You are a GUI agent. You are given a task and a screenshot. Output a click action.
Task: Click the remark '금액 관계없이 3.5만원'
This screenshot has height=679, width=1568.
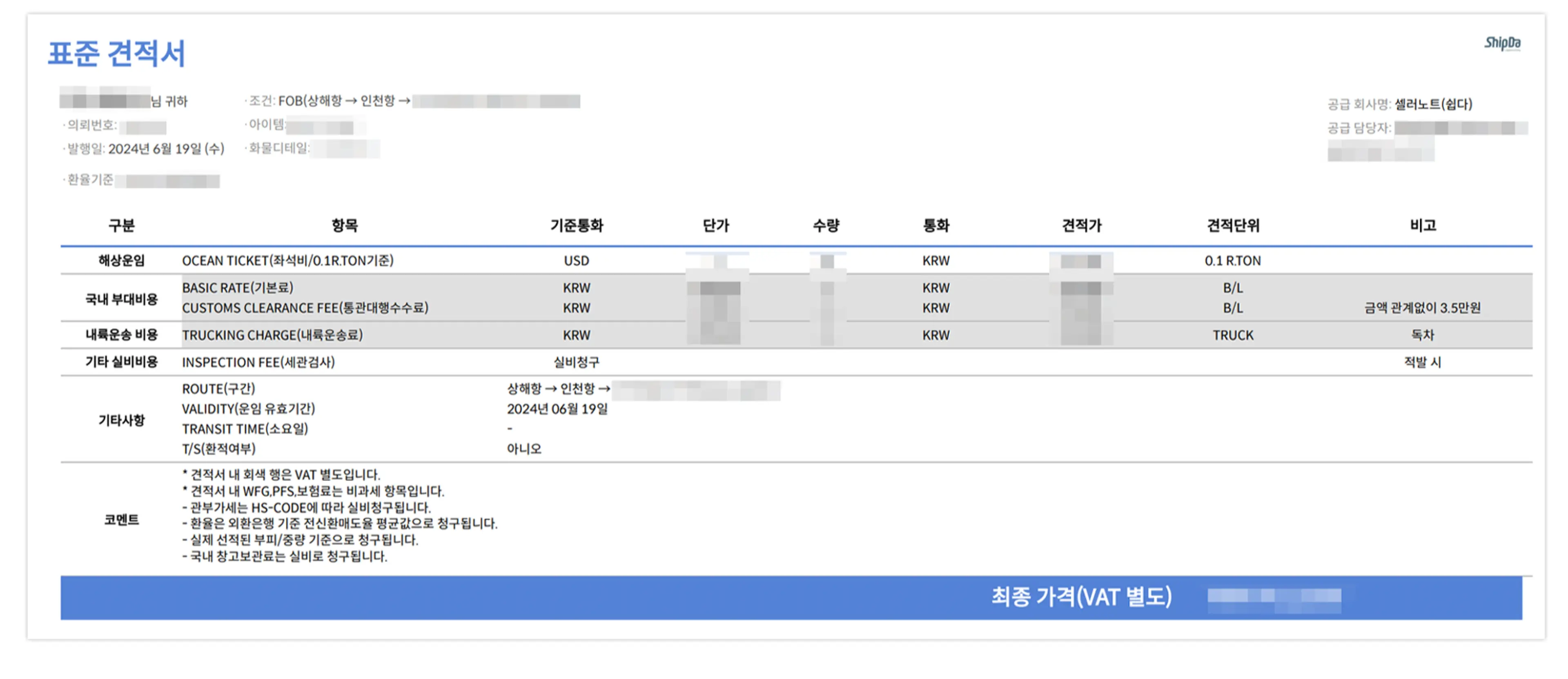click(1423, 309)
